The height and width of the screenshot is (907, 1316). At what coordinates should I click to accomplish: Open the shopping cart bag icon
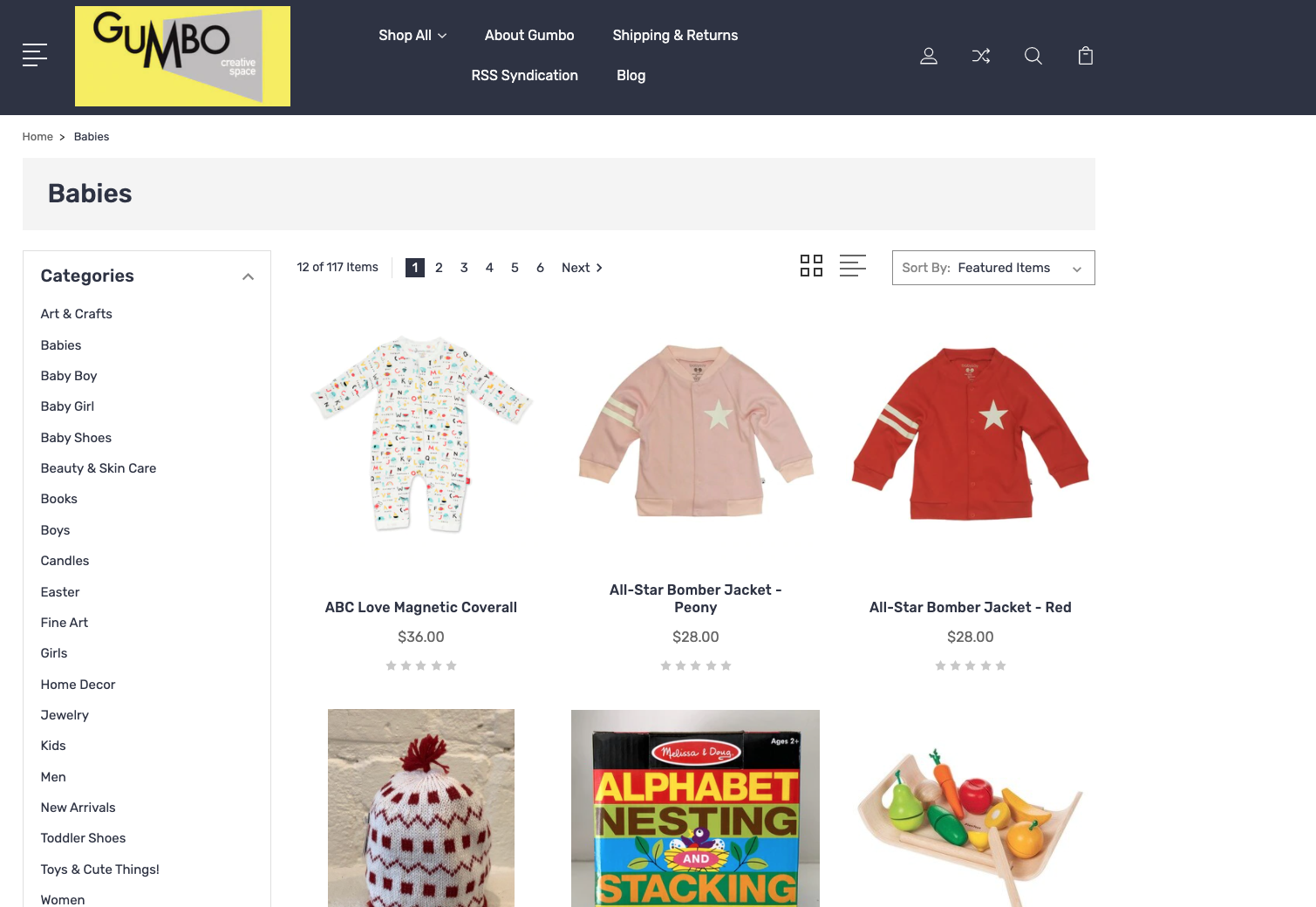coord(1086,56)
